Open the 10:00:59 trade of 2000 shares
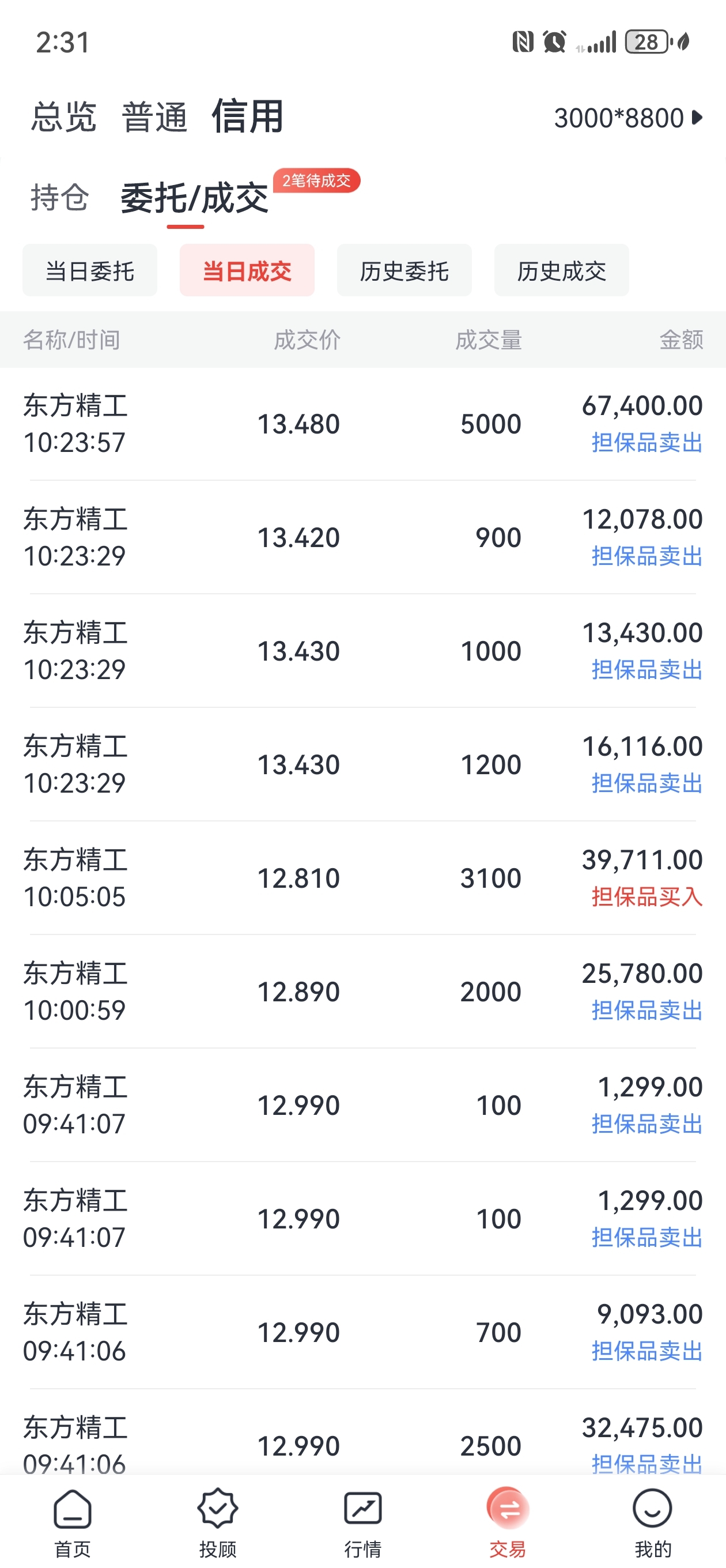The height and width of the screenshot is (1568, 726). (x=362, y=992)
